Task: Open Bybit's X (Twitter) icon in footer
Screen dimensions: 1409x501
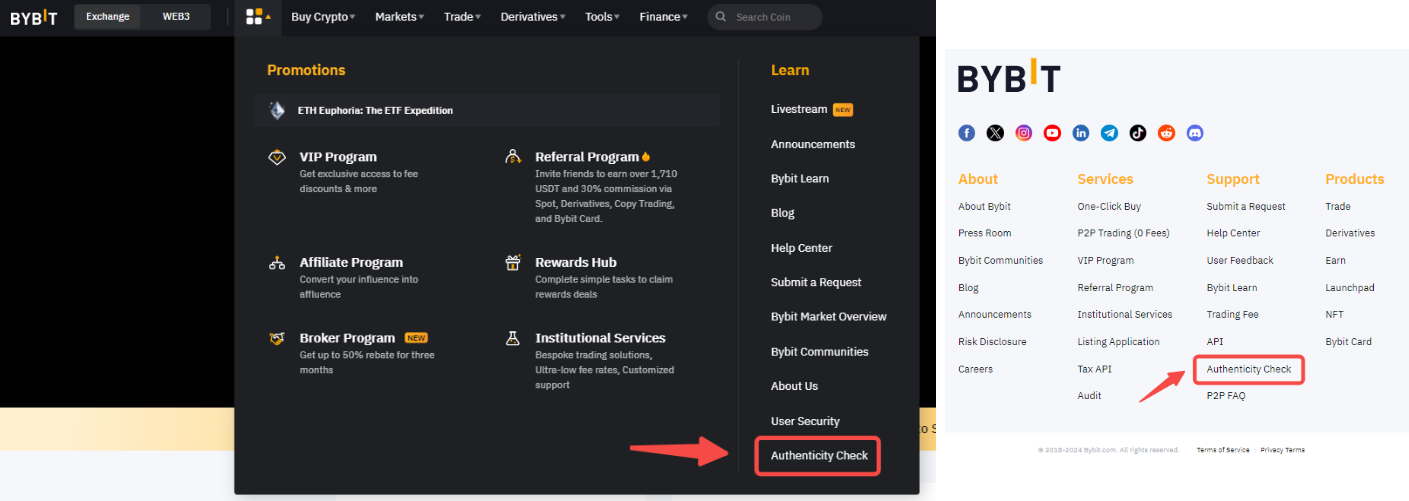Action: tap(995, 133)
